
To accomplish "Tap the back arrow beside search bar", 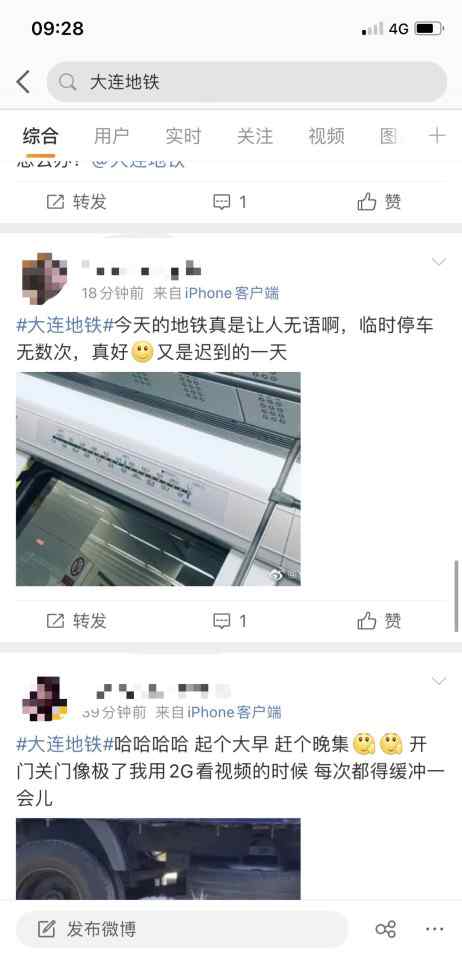I will click(23, 82).
